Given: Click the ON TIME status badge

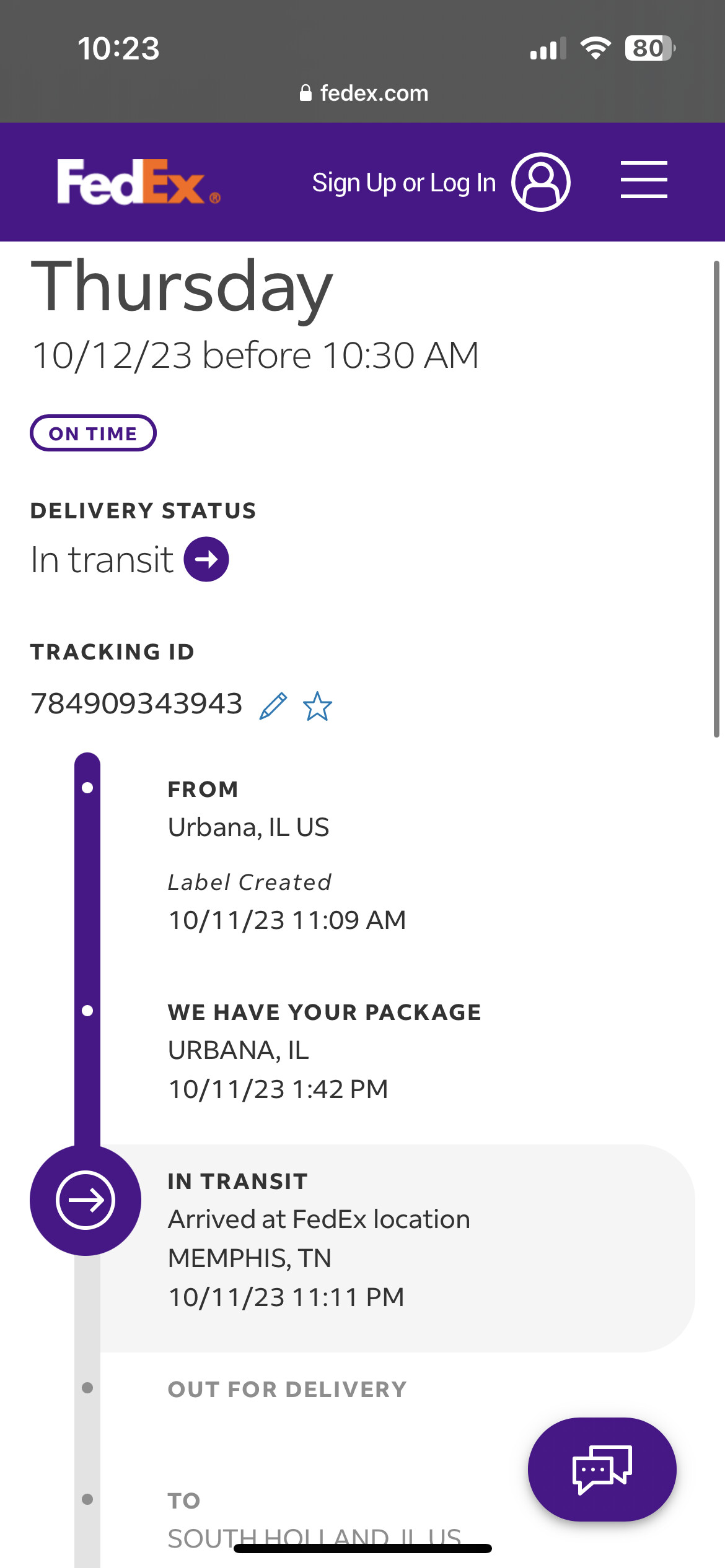Looking at the screenshot, I should pyautogui.click(x=93, y=433).
